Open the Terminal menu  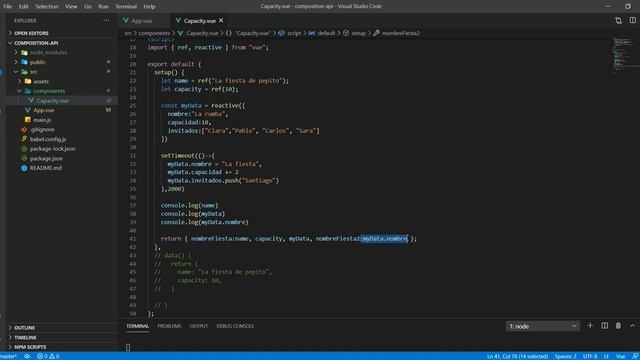tap(126, 7)
